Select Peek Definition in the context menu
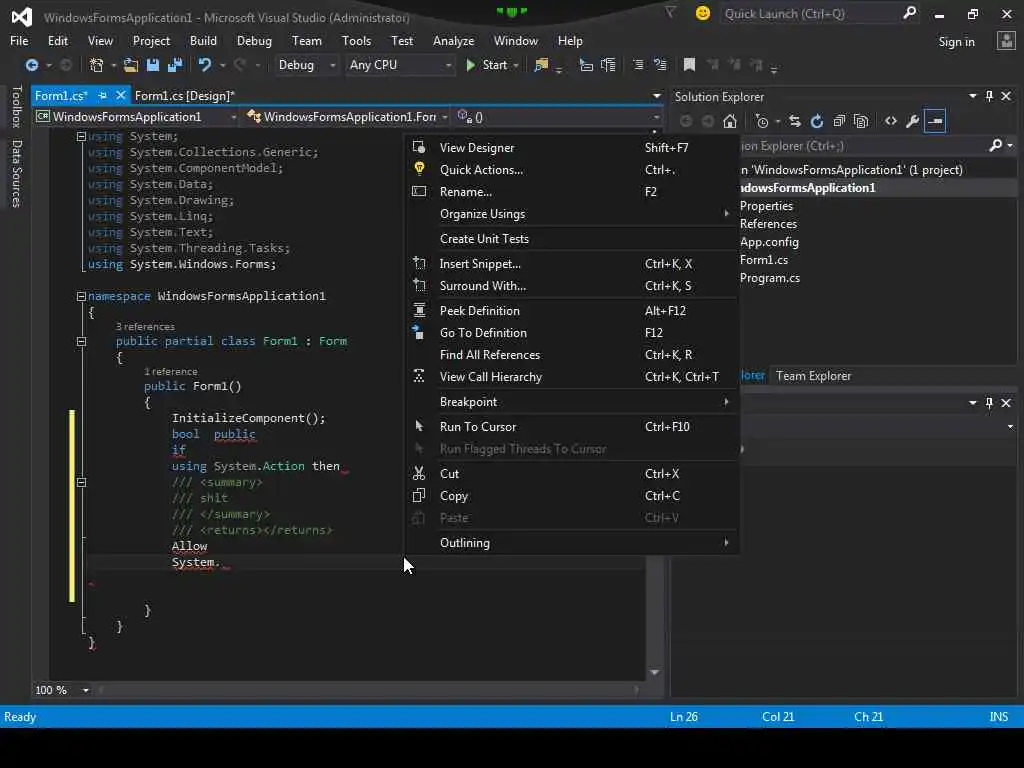This screenshot has width=1024, height=768. 572,310
